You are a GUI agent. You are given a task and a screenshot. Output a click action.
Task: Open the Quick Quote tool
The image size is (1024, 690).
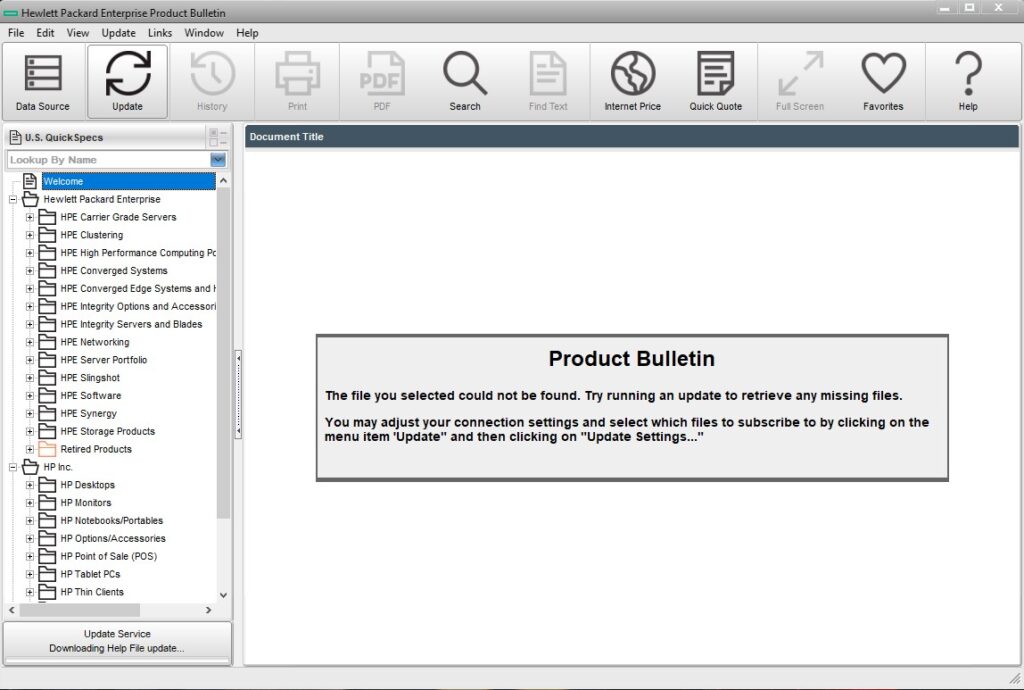coord(715,81)
